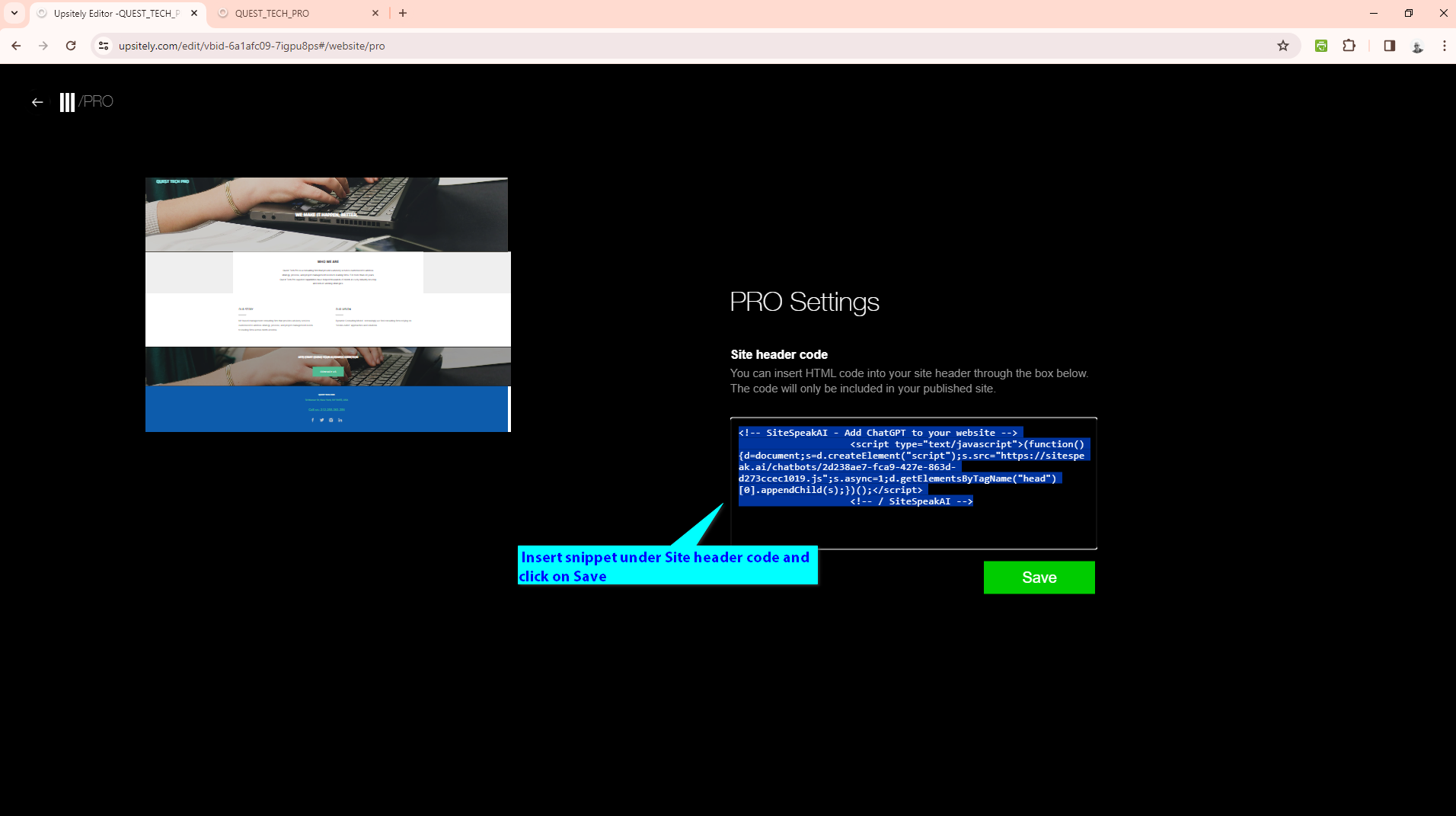Image resolution: width=1456 pixels, height=816 pixels.
Task: Open the tab search dropdown arrow
Action: point(14,13)
